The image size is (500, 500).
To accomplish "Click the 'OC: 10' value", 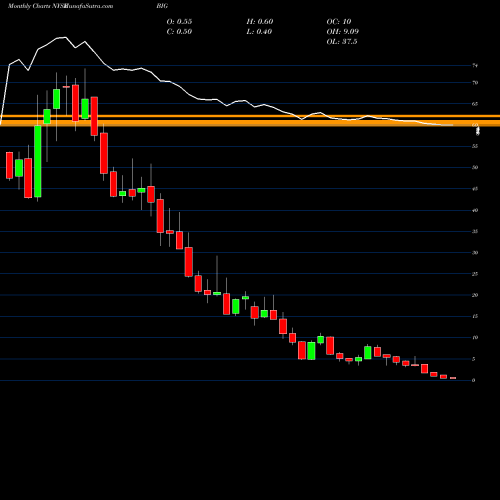I will tap(339, 22).
